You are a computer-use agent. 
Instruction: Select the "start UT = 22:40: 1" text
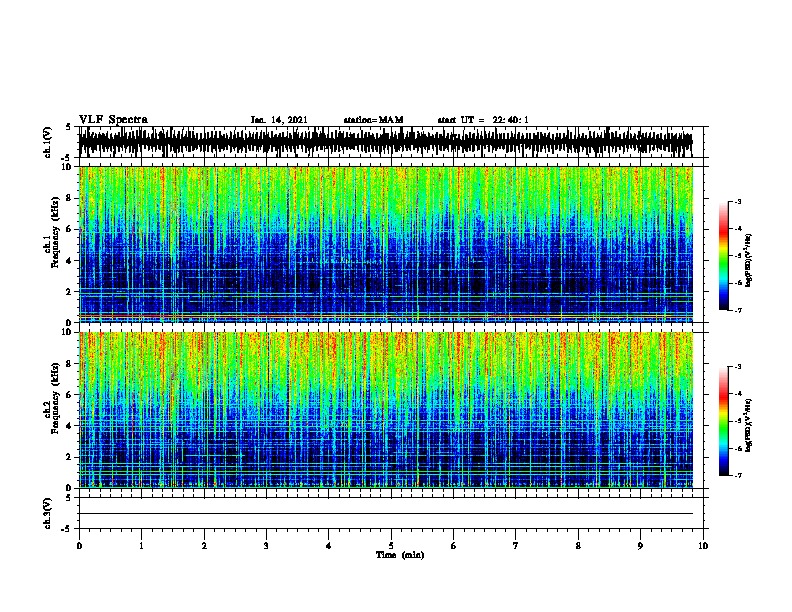click(x=483, y=120)
